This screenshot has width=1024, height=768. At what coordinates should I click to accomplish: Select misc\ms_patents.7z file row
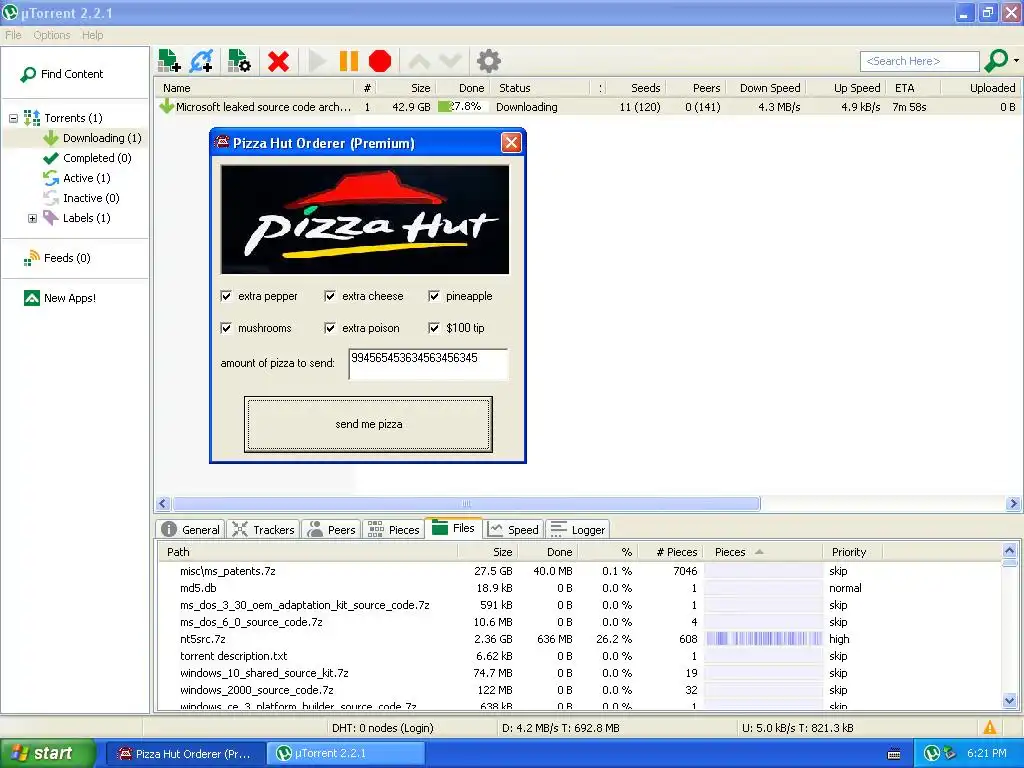pos(580,571)
